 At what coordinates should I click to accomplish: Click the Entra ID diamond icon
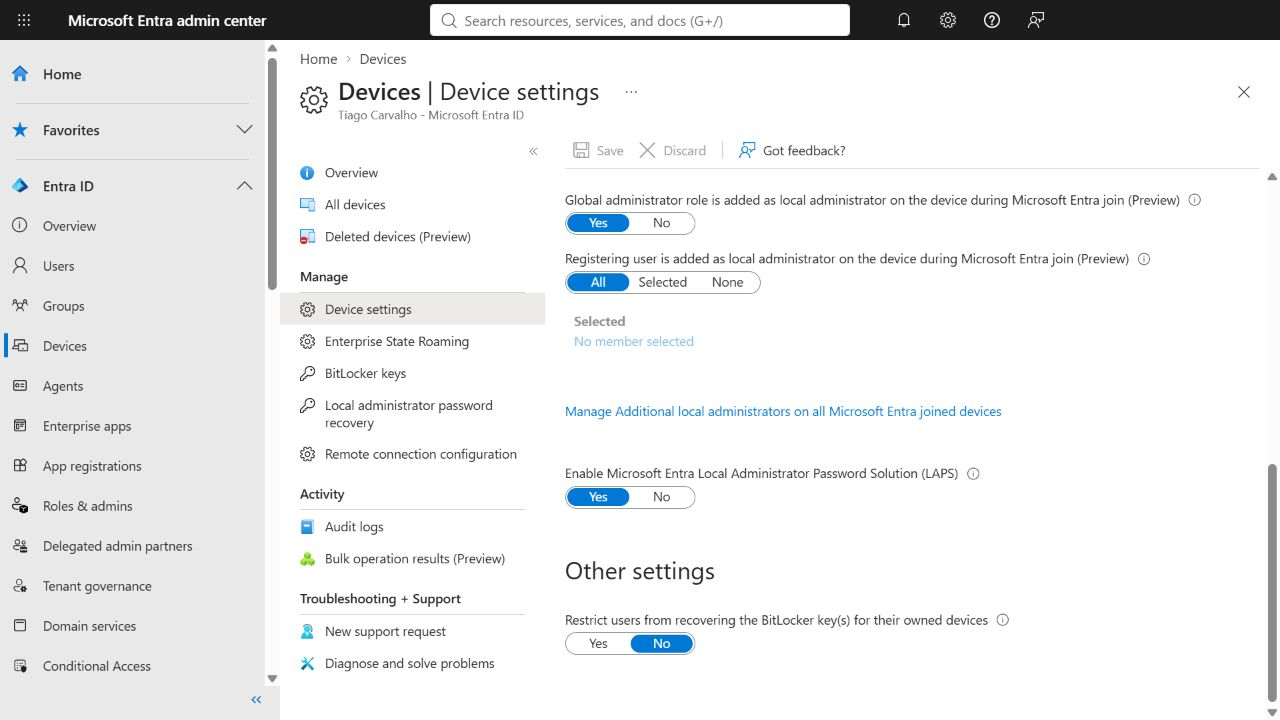coord(20,186)
